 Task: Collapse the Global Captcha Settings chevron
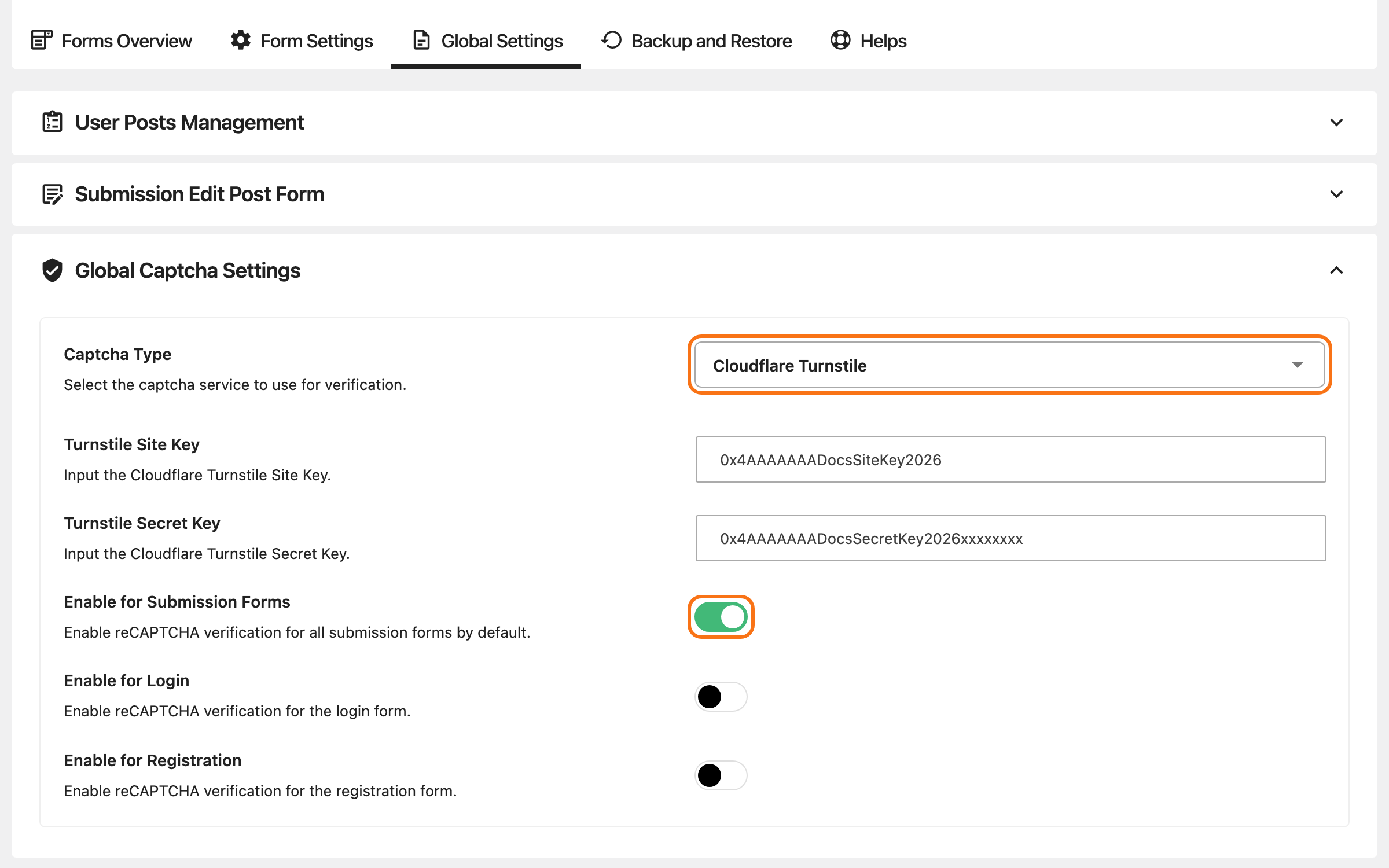[x=1336, y=270]
